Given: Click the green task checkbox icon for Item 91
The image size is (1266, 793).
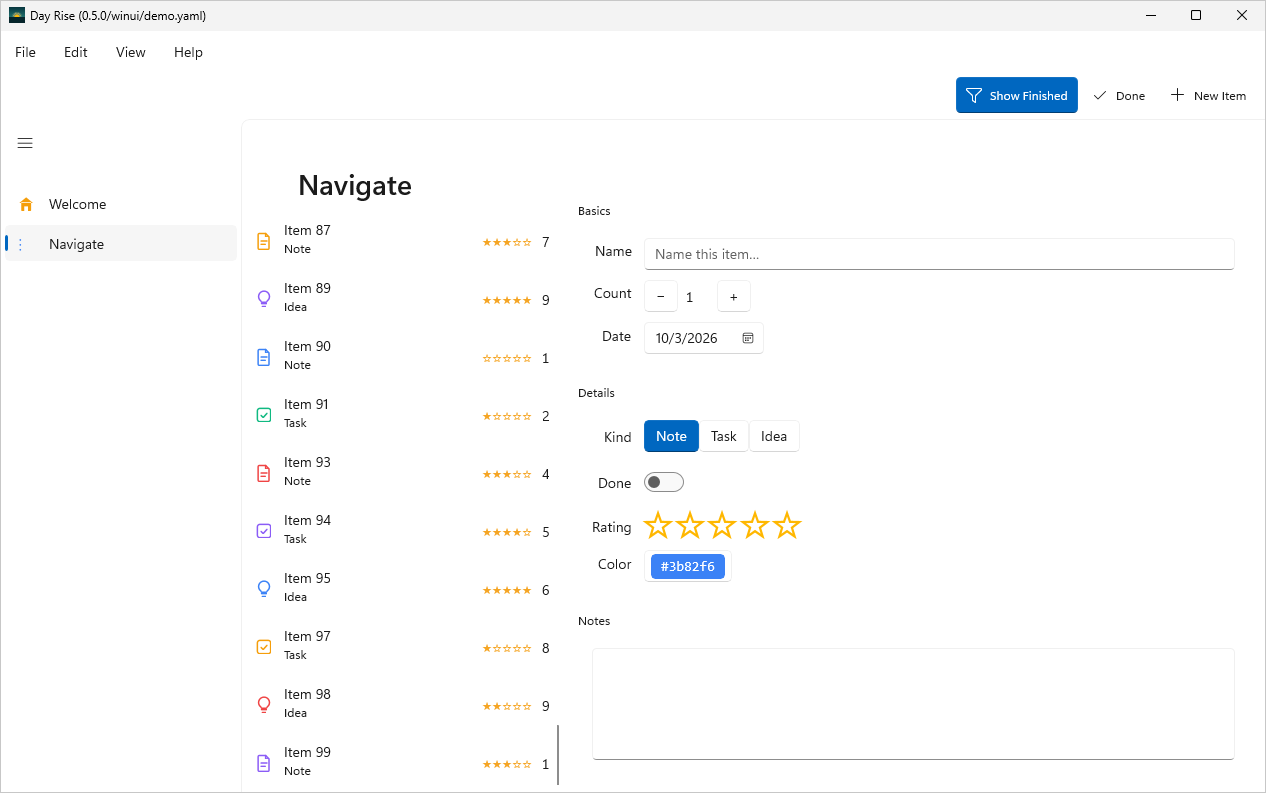Looking at the screenshot, I should [x=264, y=414].
